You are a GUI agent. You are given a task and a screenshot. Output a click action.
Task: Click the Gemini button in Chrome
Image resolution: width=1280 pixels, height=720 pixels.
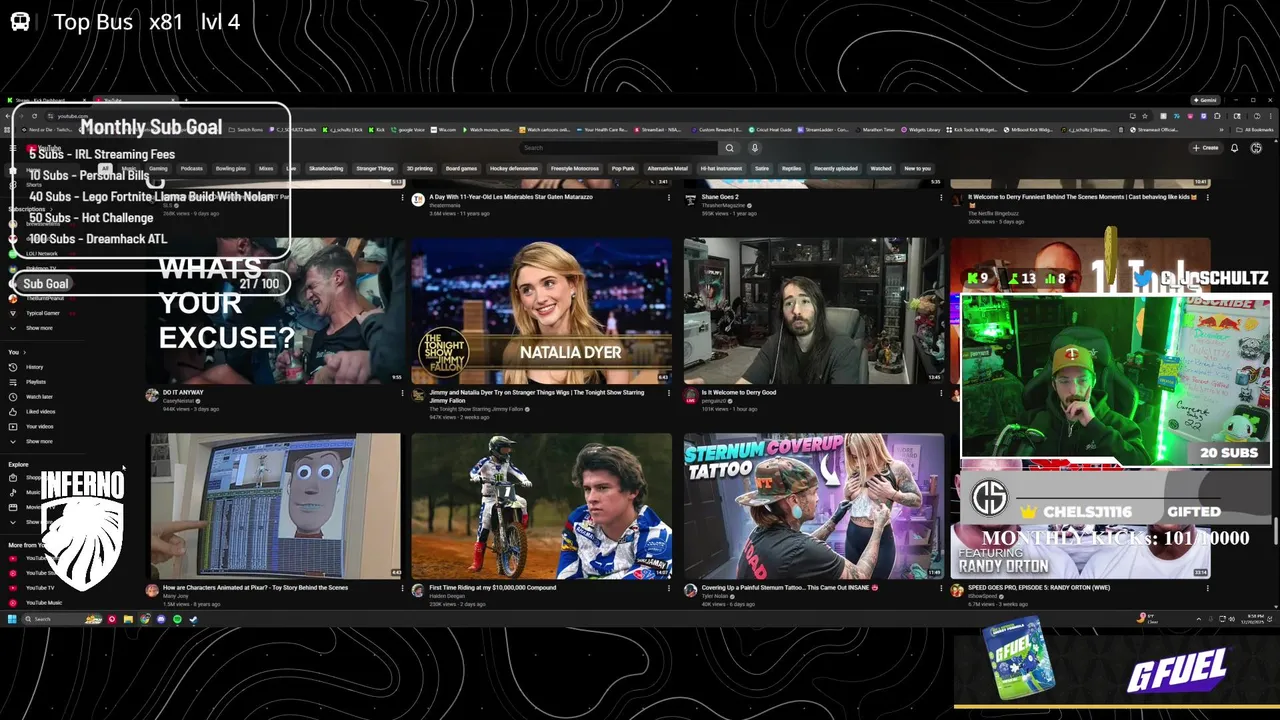click(1205, 100)
